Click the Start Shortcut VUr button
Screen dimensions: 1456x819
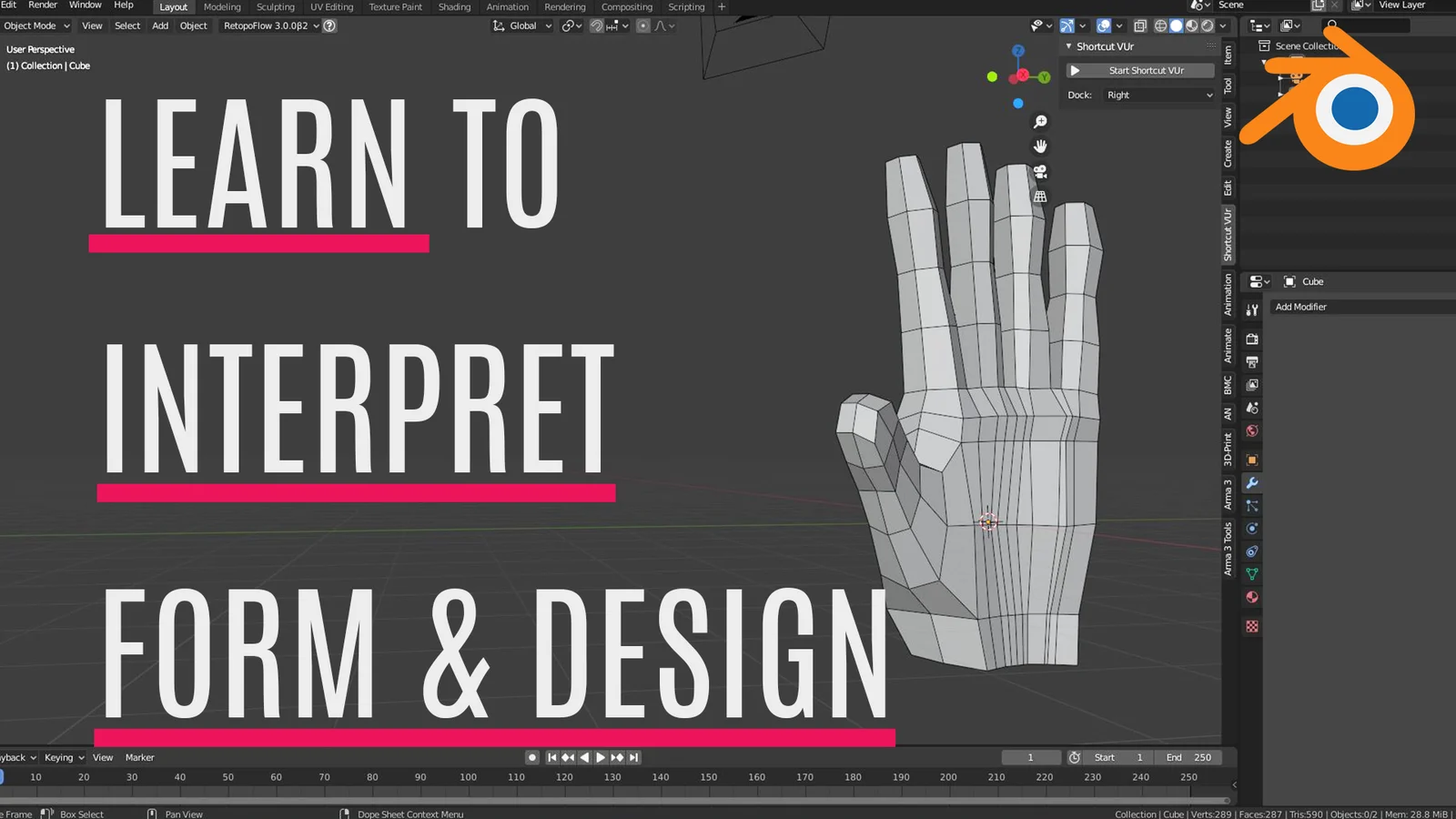coord(1138,70)
